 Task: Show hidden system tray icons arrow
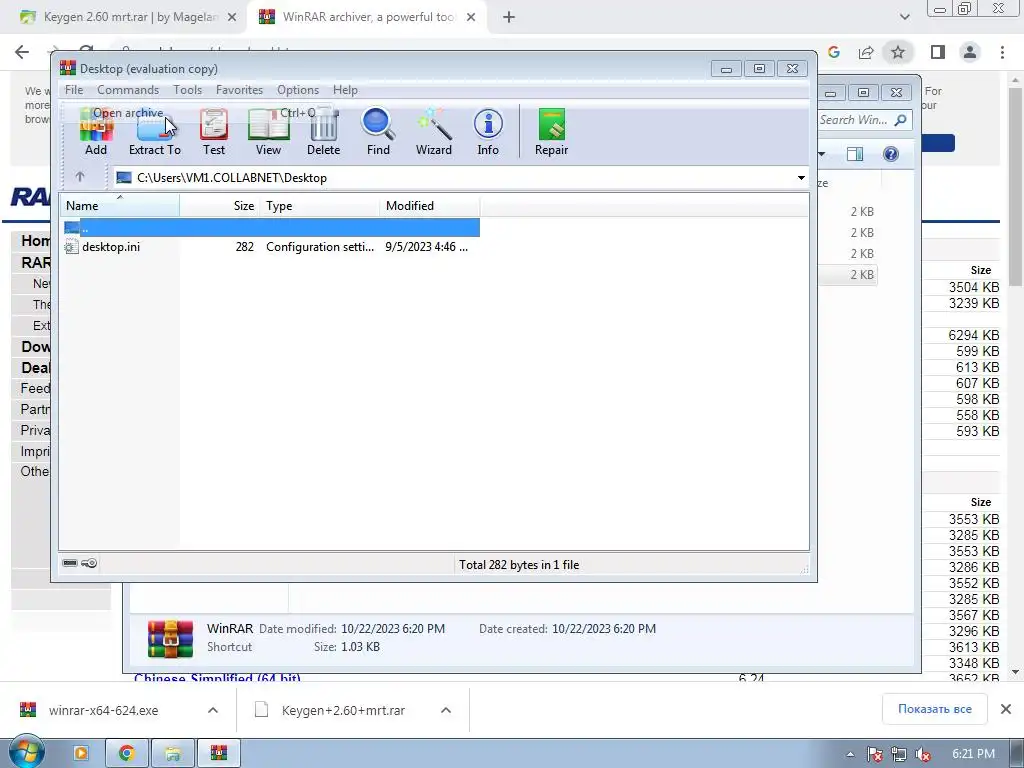click(x=850, y=754)
